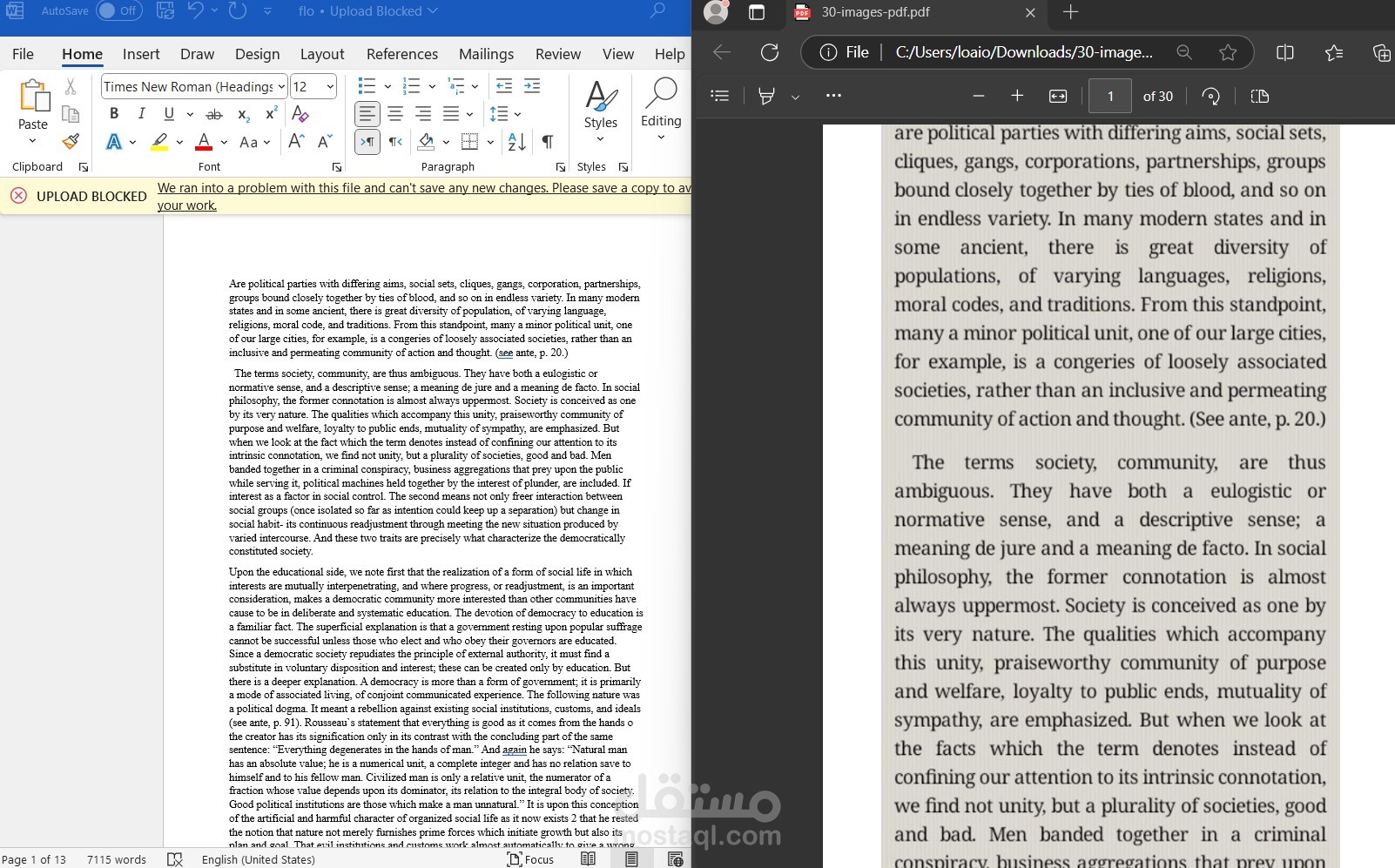This screenshot has height=868, width=1395.
Task: Refresh the PDF page in the browser
Action: click(770, 52)
